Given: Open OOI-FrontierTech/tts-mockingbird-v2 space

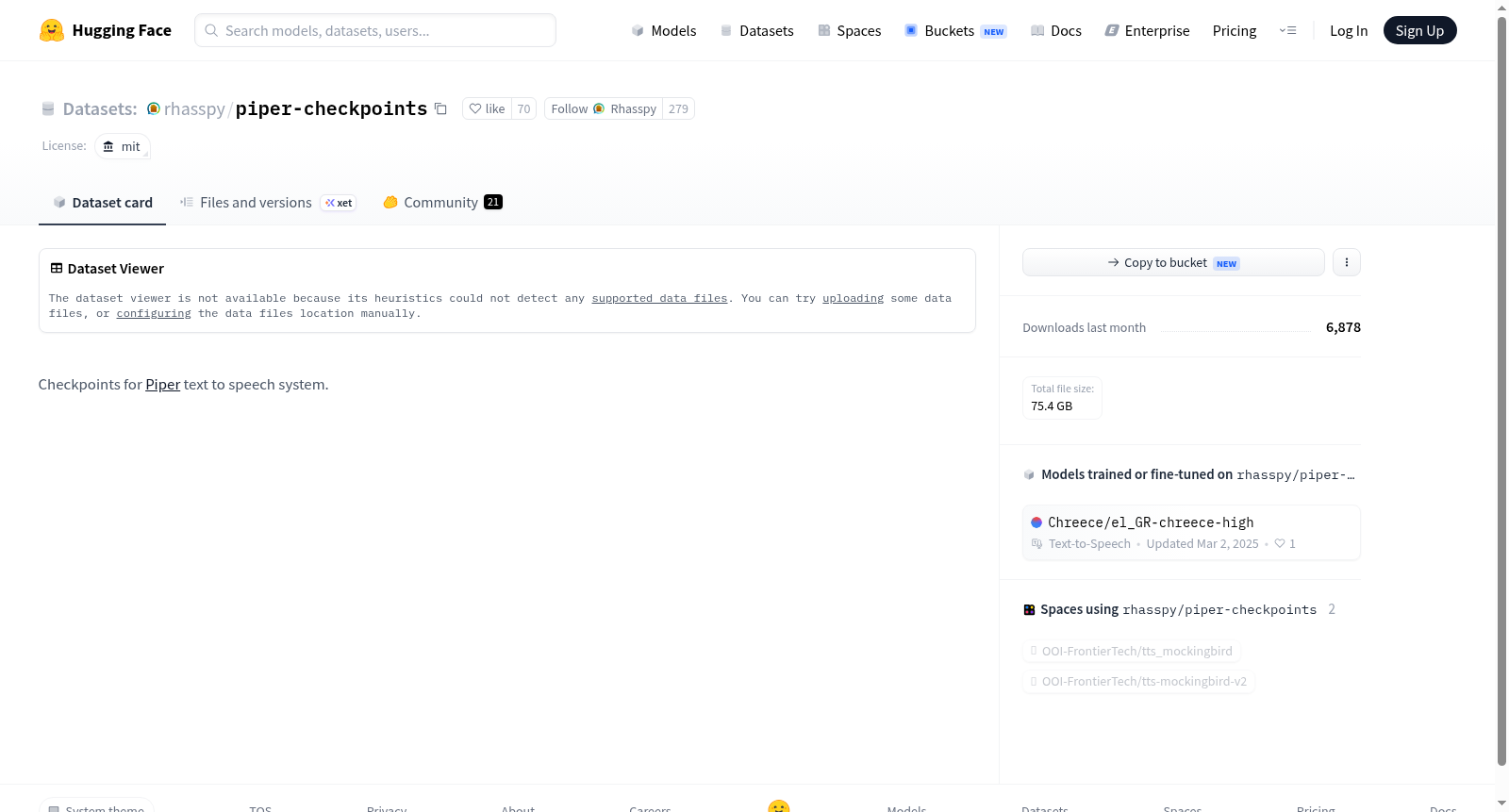Looking at the screenshot, I should pyautogui.click(x=1139, y=681).
